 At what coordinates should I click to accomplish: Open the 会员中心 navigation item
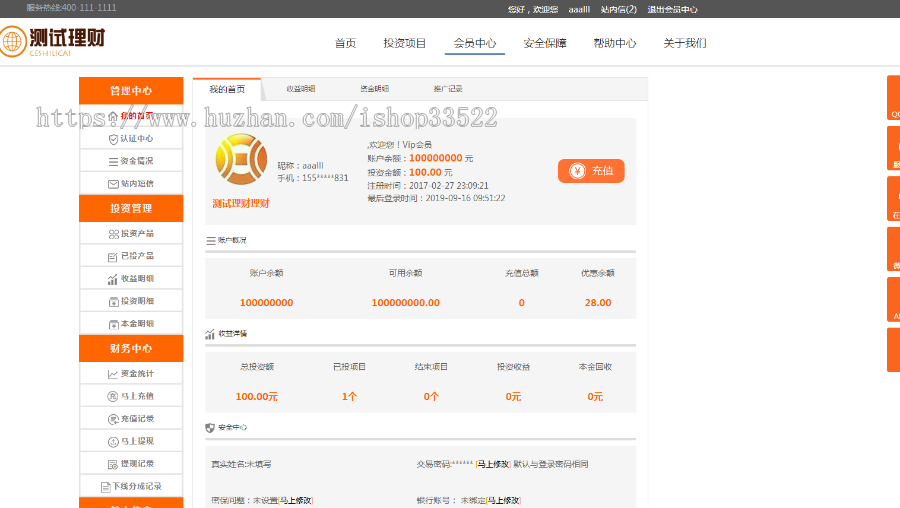[x=475, y=43]
